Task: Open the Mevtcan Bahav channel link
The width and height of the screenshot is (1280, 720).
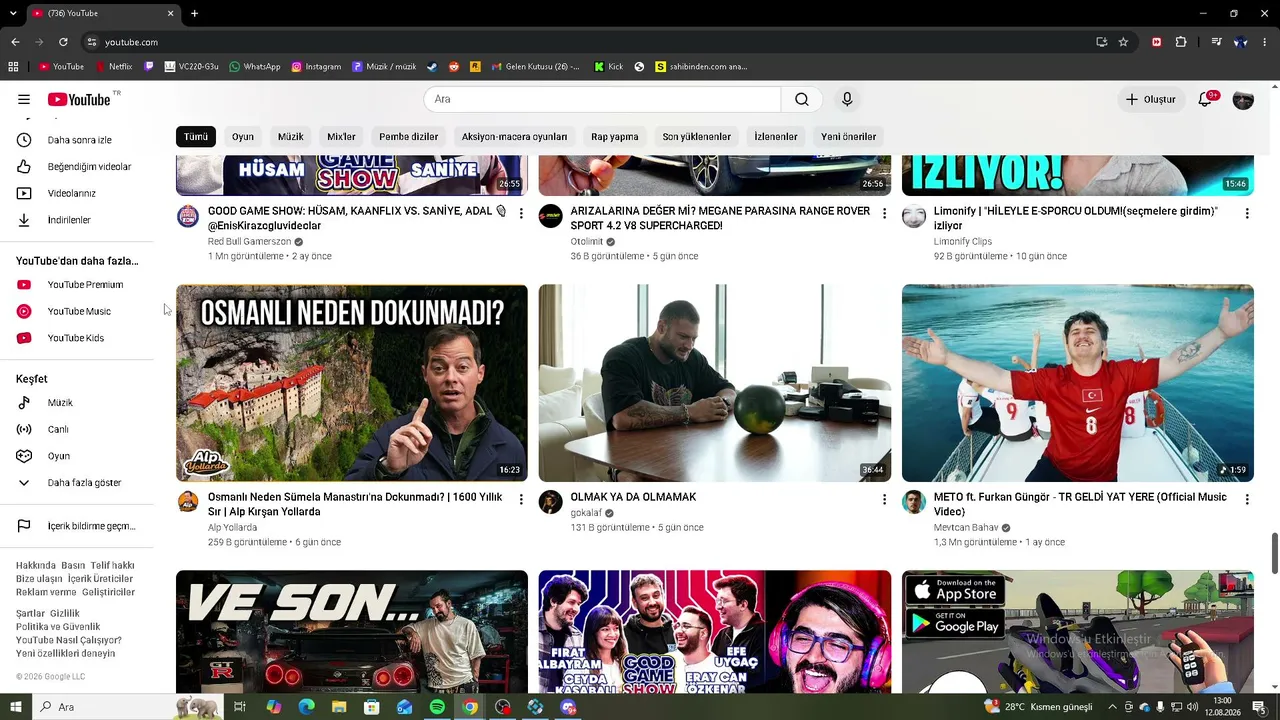Action: (x=966, y=527)
